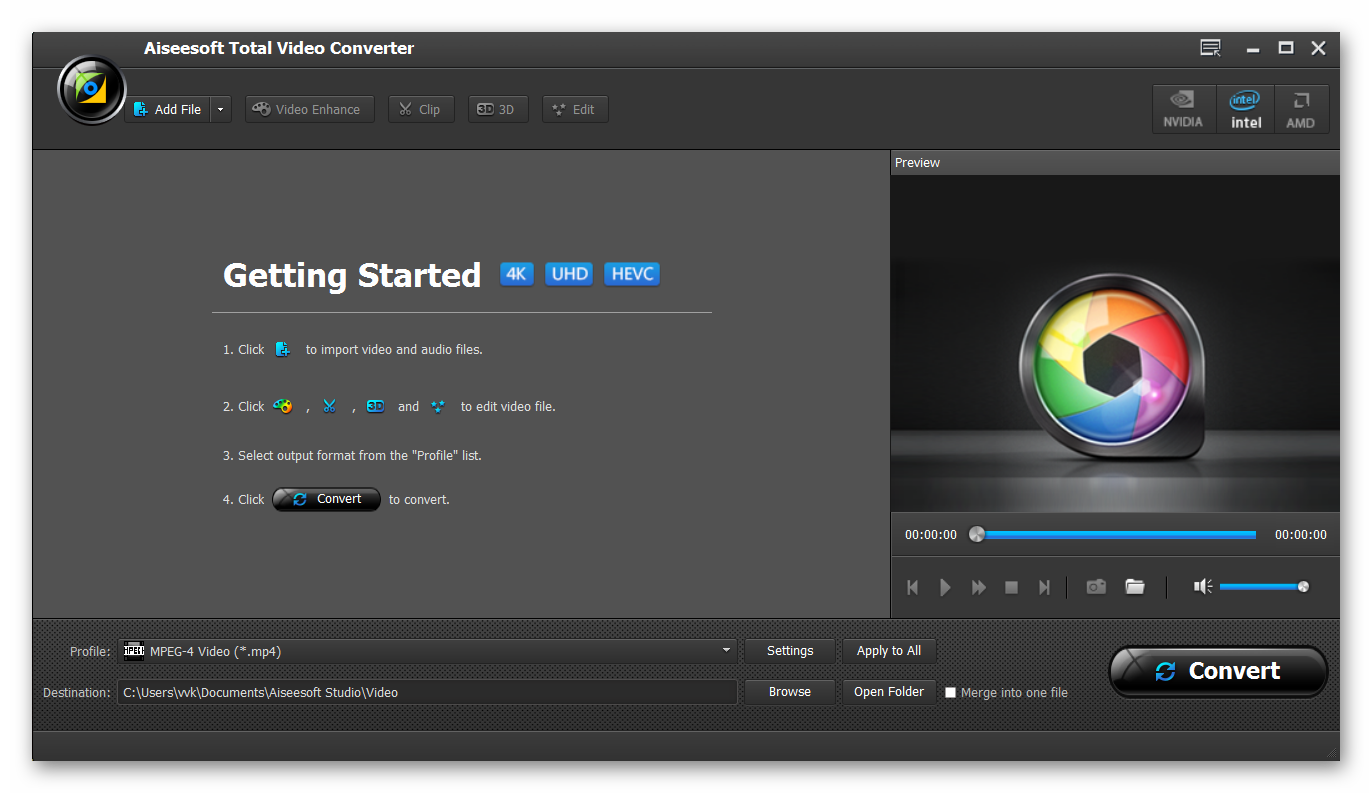1372x793 pixels.
Task: Toggle AMD acceleration
Action: click(1301, 109)
